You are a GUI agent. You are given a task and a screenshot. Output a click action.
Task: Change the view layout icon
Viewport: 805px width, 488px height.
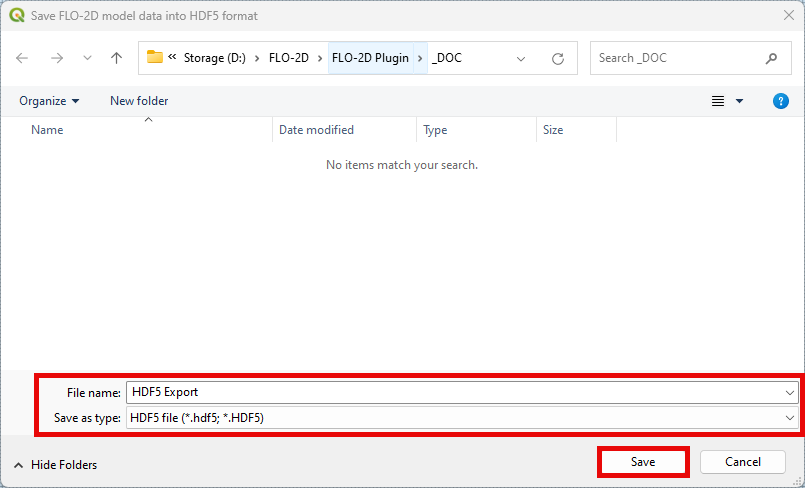[x=717, y=101]
